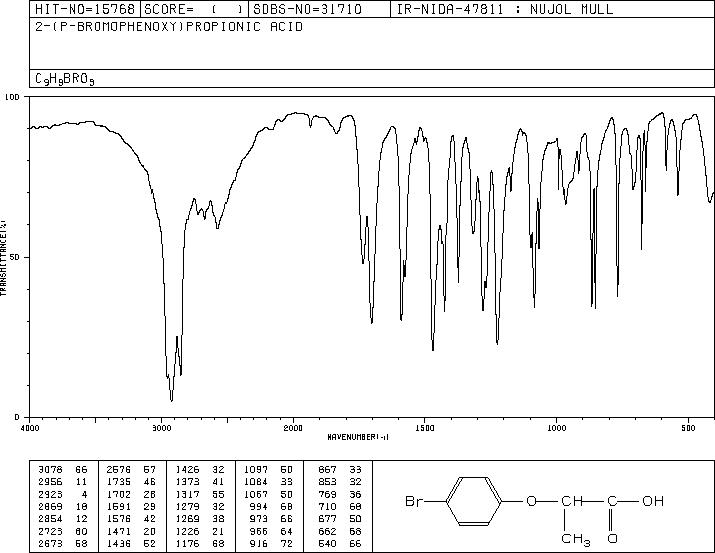The height and width of the screenshot is (553, 715).
Task: Click the TRANSMITTANCE y-axis title
Action: (3, 257)
